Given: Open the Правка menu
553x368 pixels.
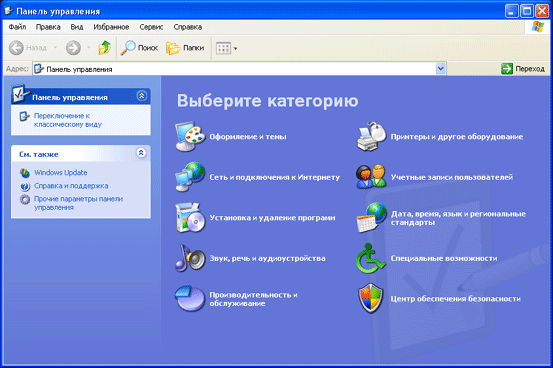Looking at the screenshot, I should [48, 27].
